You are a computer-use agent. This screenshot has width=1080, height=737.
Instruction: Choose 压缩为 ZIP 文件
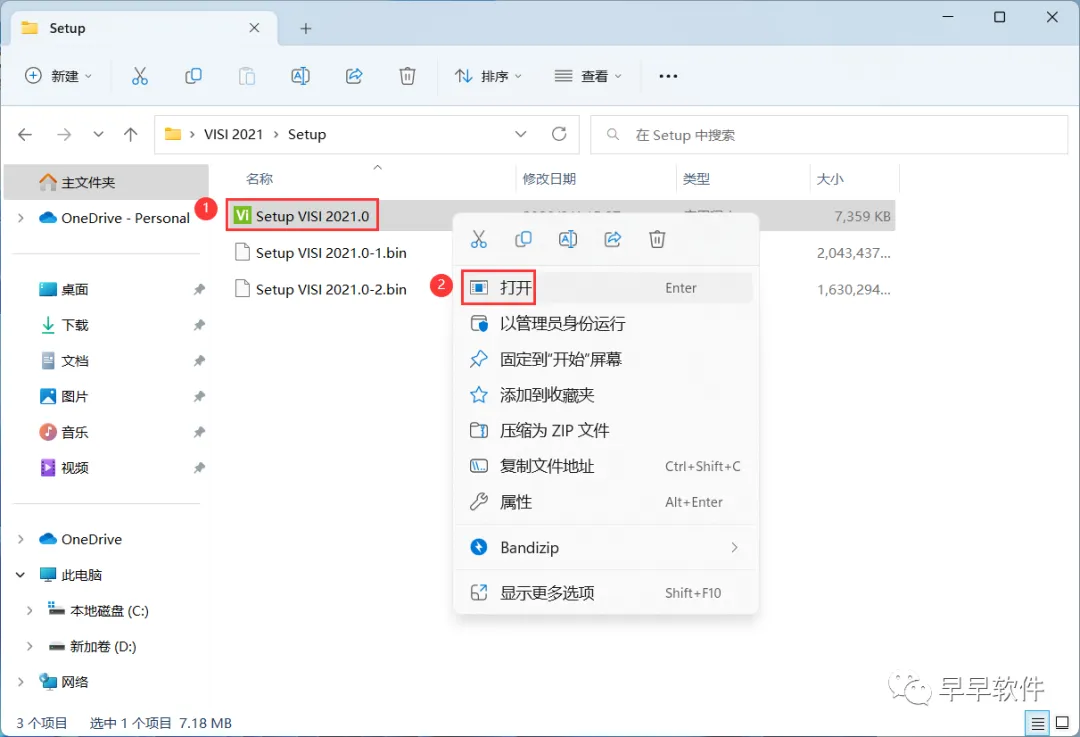607,430
